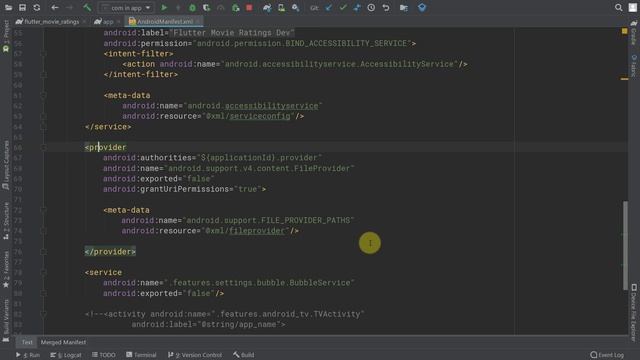The height and width of the screenshot is (360, 640).
Task: Open the Logcat tool window
Action: coord(66,355)
